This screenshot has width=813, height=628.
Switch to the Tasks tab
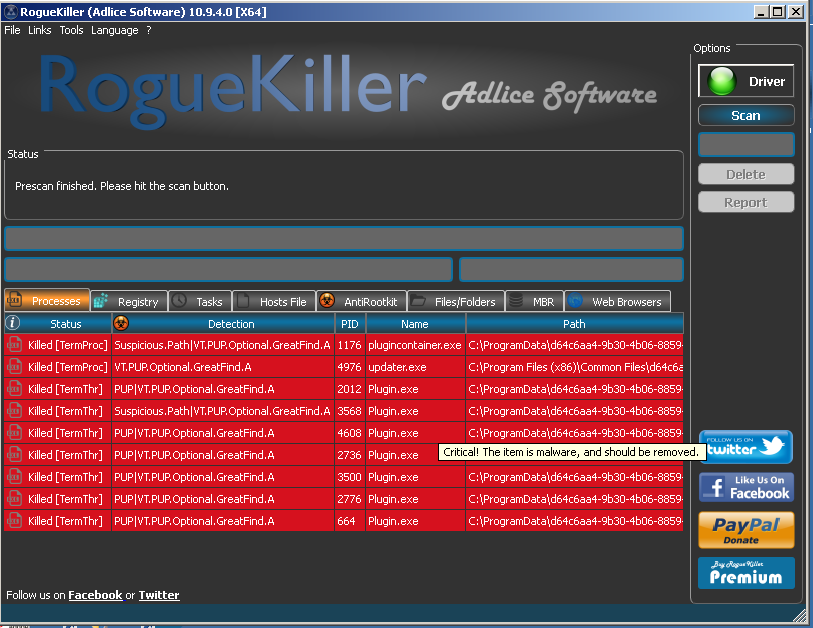point(200,301)
